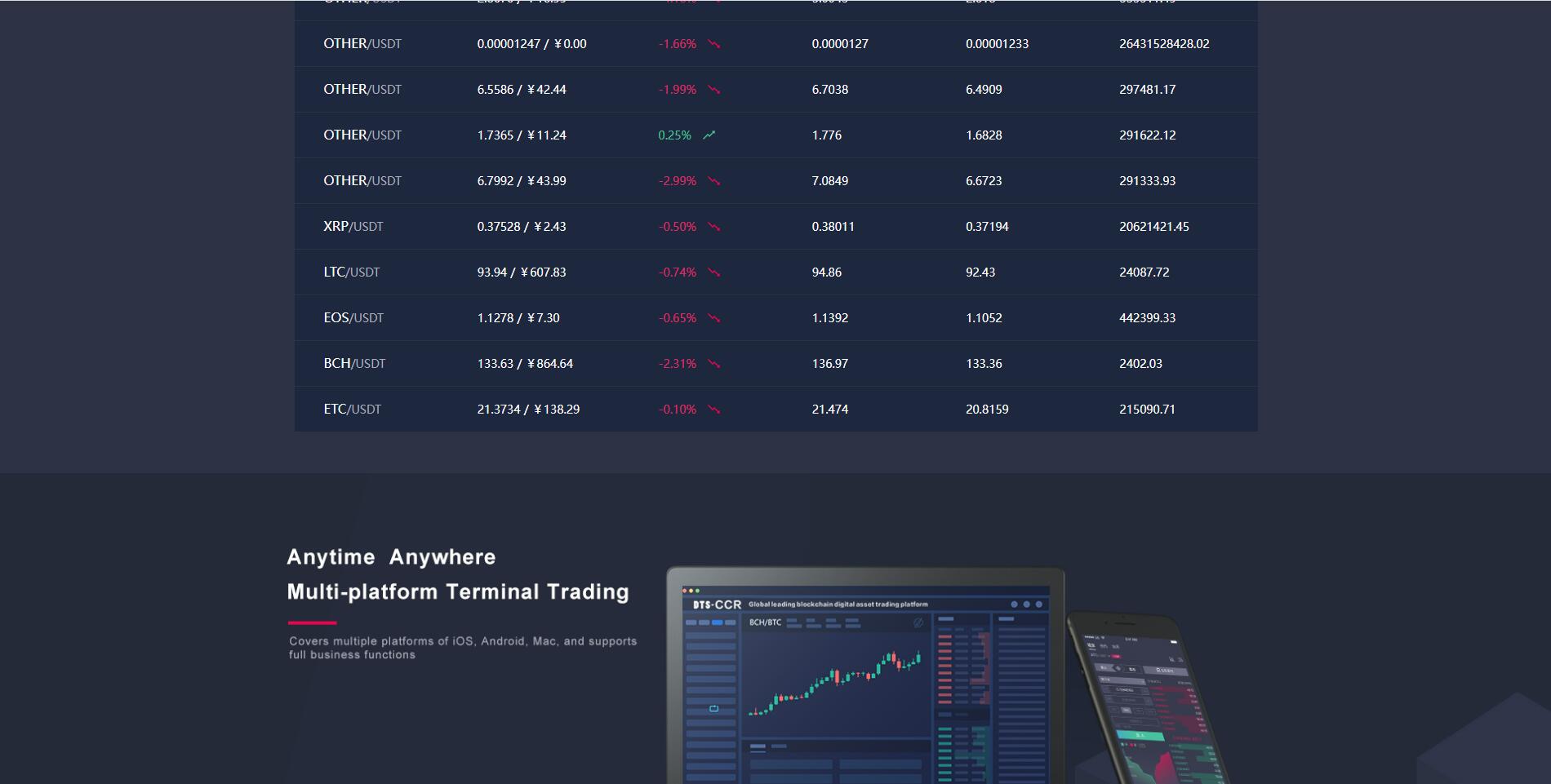Click the downtrend arrow in the LTC/USDT row
The height and width of the screenshot is (784, 1551).
(x=713, y=272)
